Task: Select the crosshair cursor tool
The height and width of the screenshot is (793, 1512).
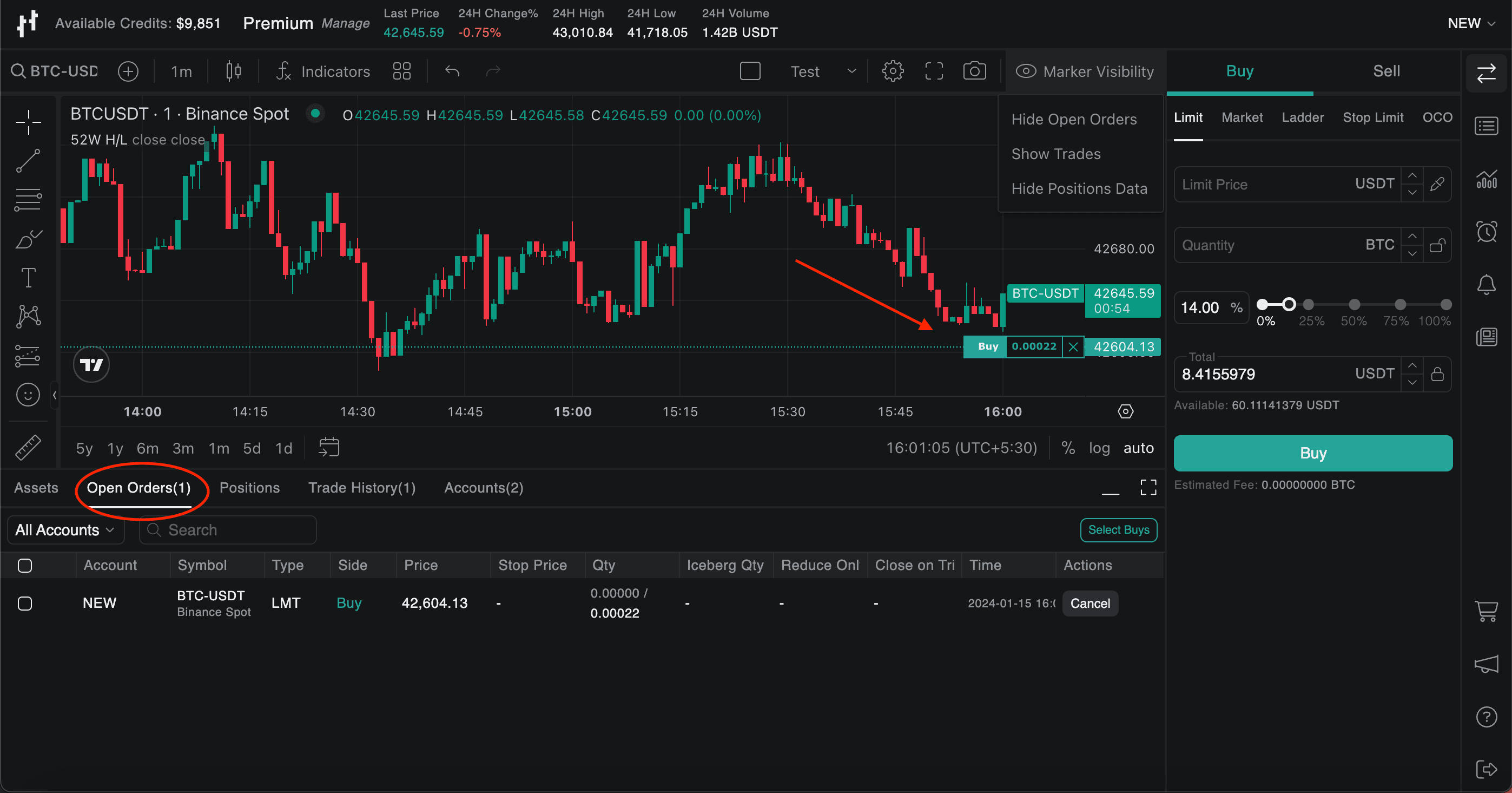Action: pyautogui.click(x=28, y=122)
